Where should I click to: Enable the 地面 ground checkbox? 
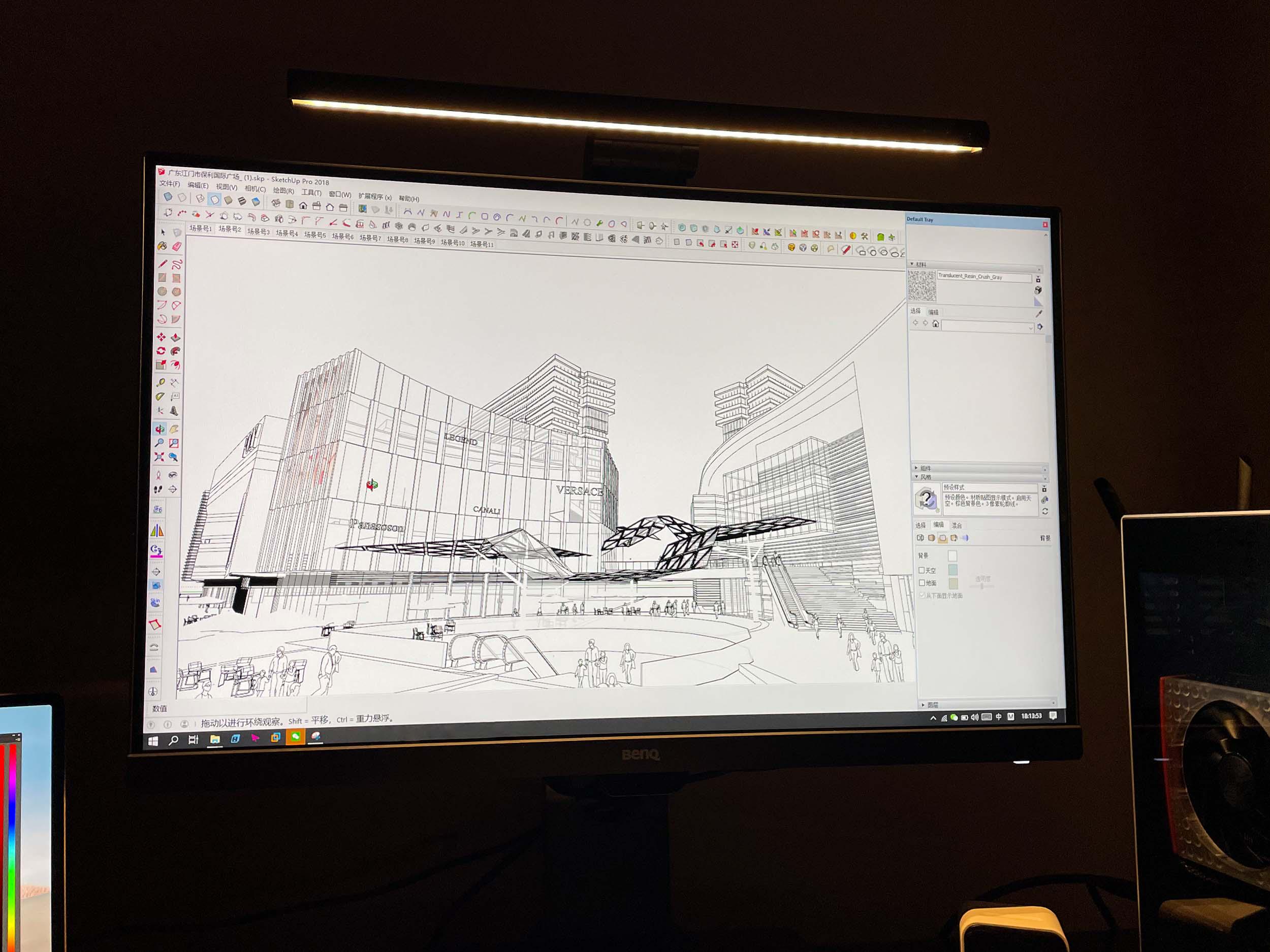click(x=922, y=582)
